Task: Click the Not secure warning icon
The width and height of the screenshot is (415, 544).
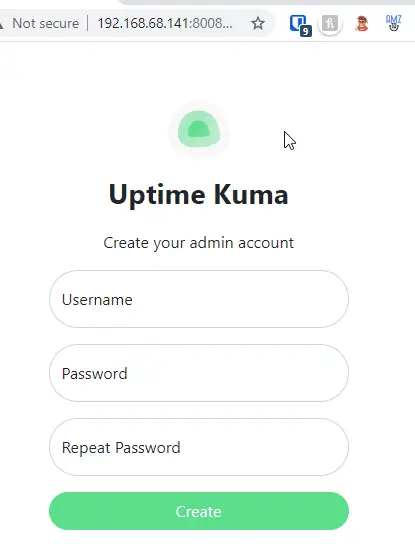Action: (1, 24)
